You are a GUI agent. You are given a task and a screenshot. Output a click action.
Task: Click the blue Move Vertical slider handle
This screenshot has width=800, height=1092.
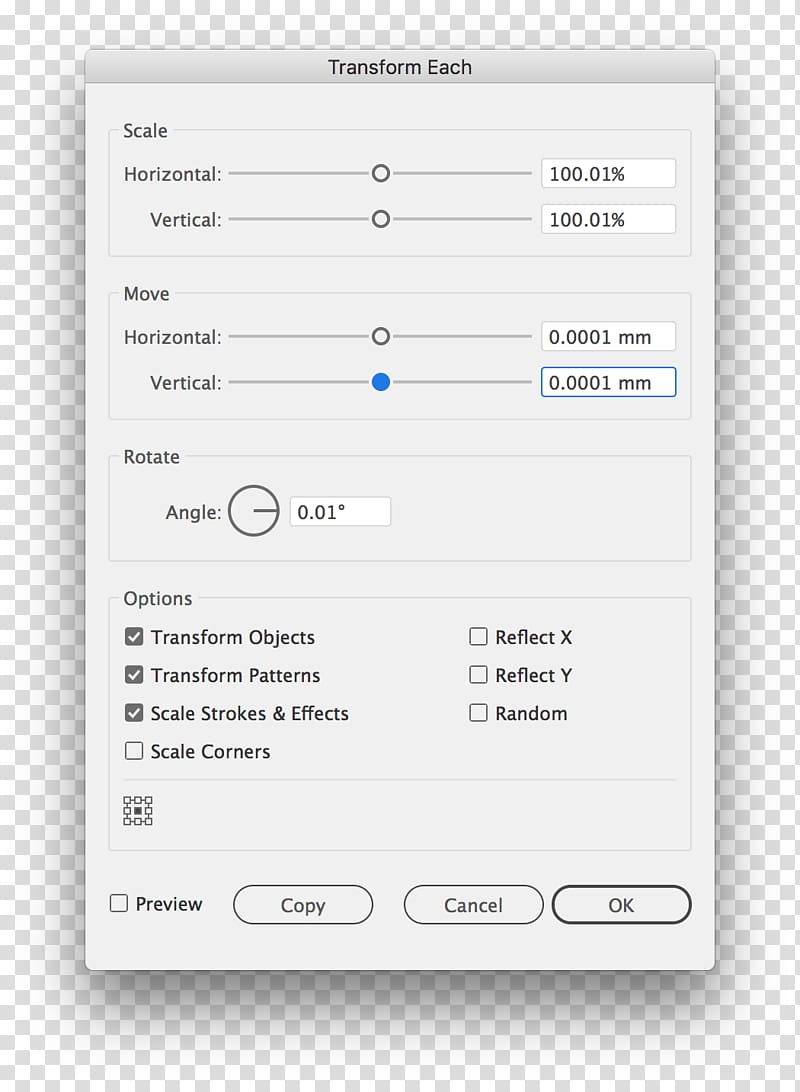(x=381, y=382)
